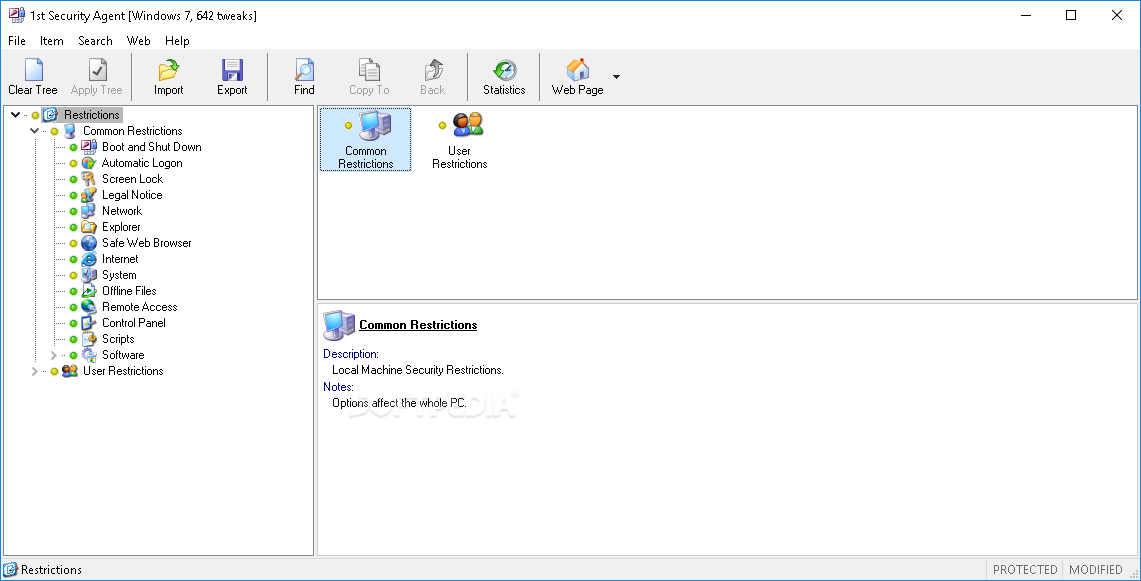Select Automatic Logon tree label

[x=142, y=163]
